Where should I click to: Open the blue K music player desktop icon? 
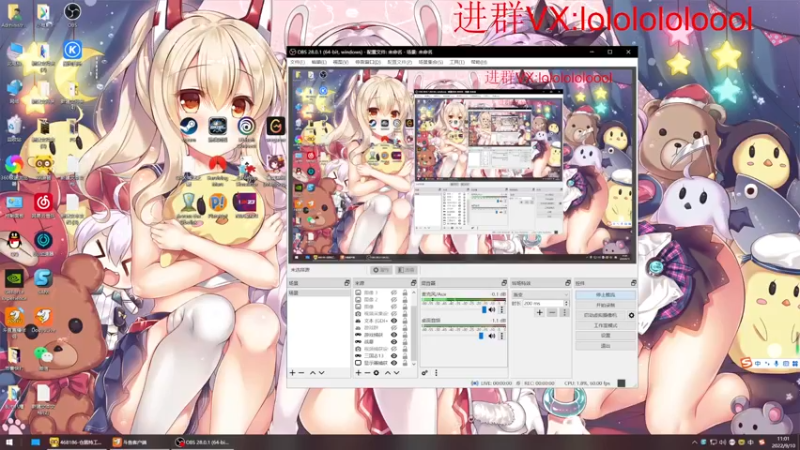pyautogui.click(x=72, y=51)
